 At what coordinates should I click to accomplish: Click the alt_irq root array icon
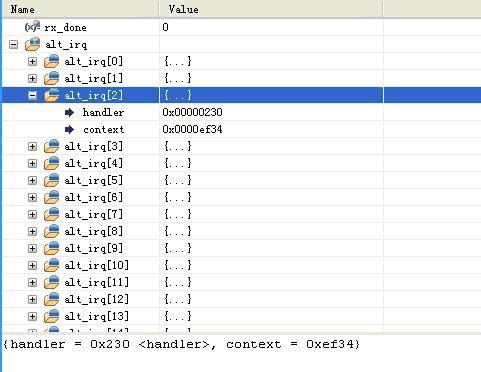32,44
